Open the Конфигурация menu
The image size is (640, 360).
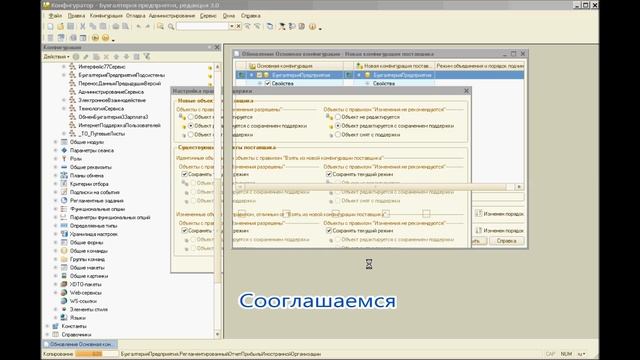(x=106, y=16)
